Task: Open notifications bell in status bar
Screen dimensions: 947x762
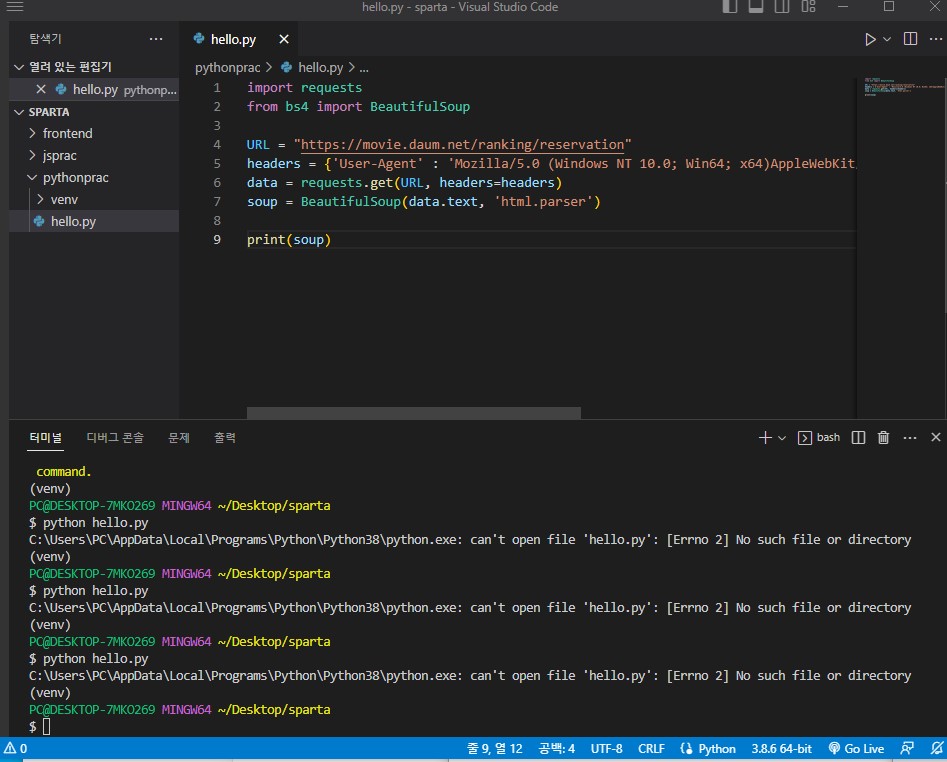Action: 936,749
